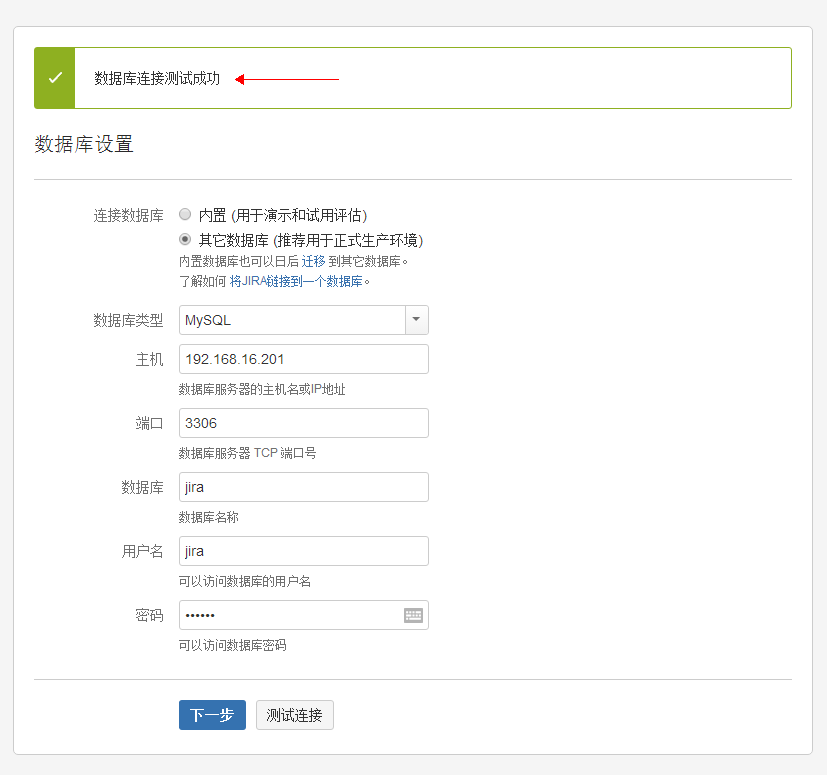Focus the host field showing 192.168.16.201
The image size is (827, 775).
[x=304, y=359]
